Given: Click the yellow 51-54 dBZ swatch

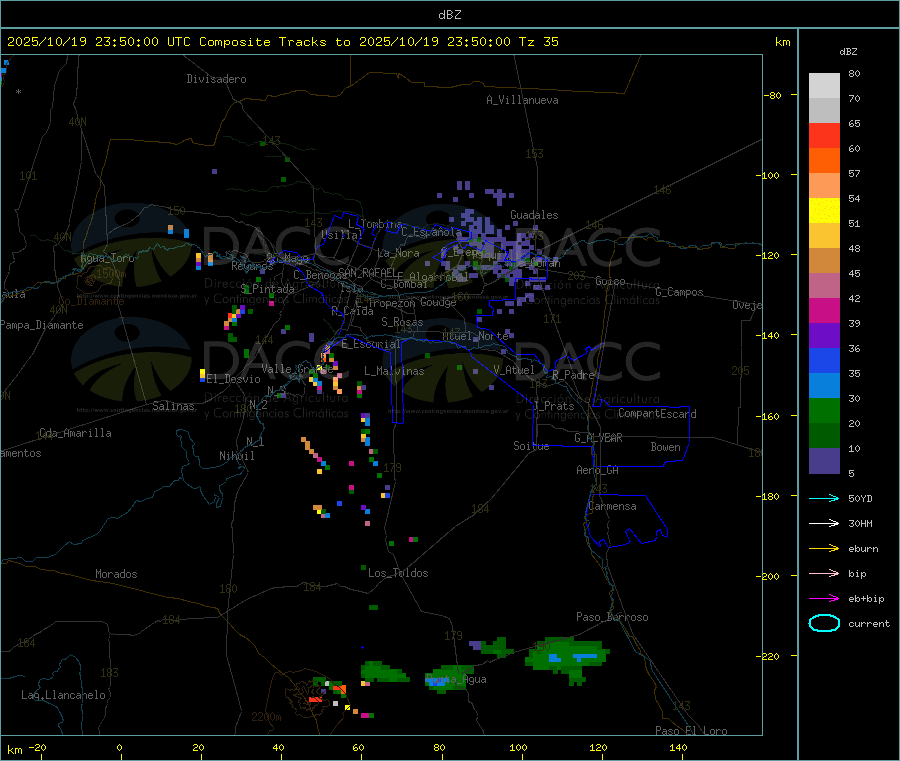Looking at the screenshot, I should click(x=824, y=211).
